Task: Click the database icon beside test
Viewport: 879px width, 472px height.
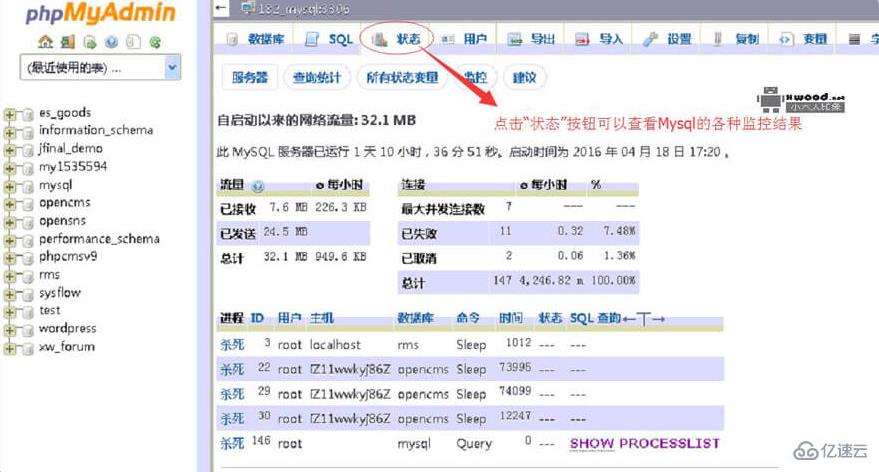Action: point(27,312)
